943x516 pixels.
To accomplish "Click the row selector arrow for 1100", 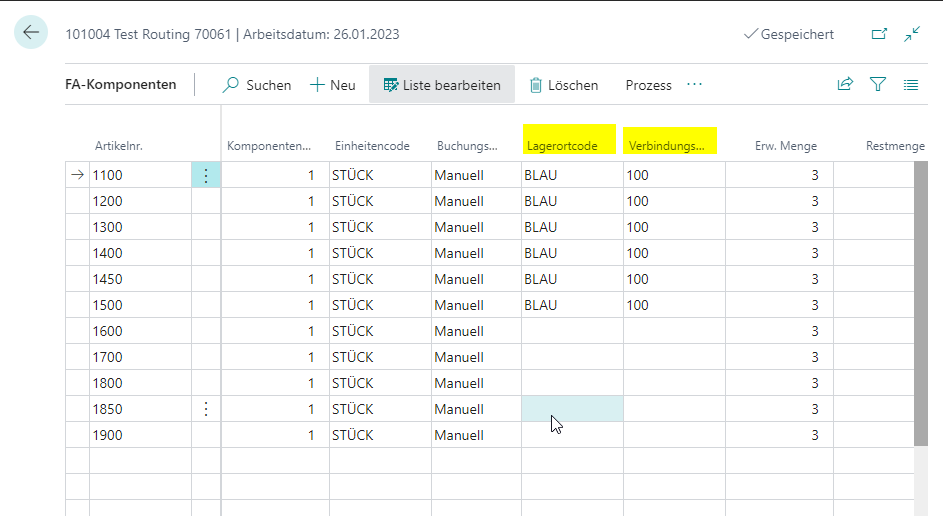I will tap(77, 175).
